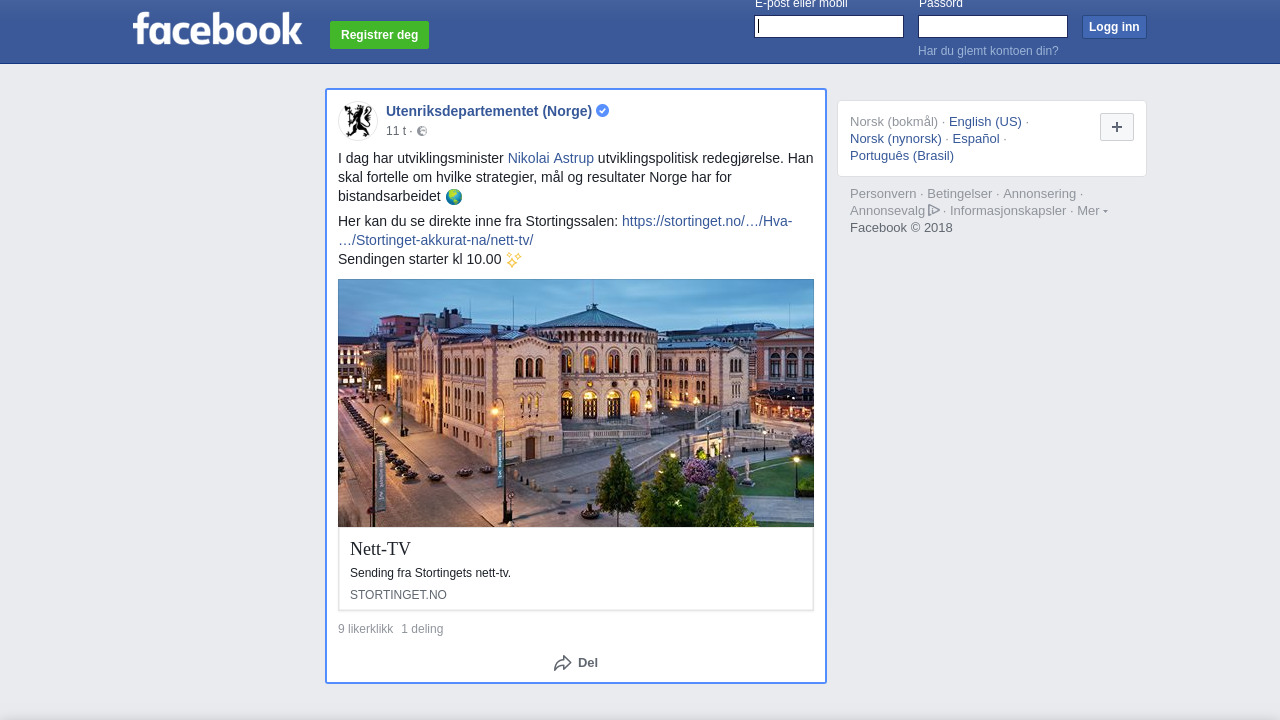Click the Registrer deg button
1280x720 pixels.
tap(380, 35)
